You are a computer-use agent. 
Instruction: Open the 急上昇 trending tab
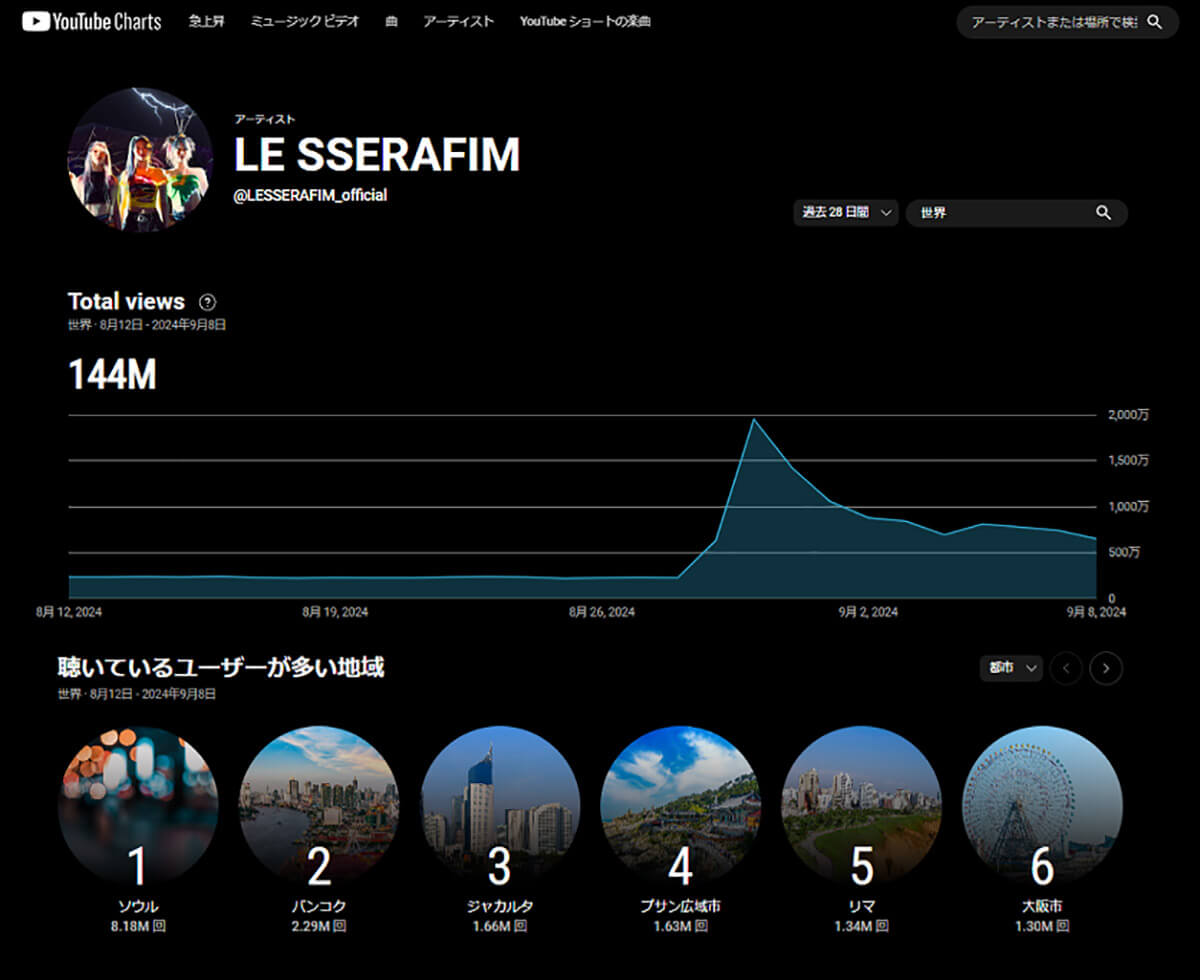click(x=207, y=21)
